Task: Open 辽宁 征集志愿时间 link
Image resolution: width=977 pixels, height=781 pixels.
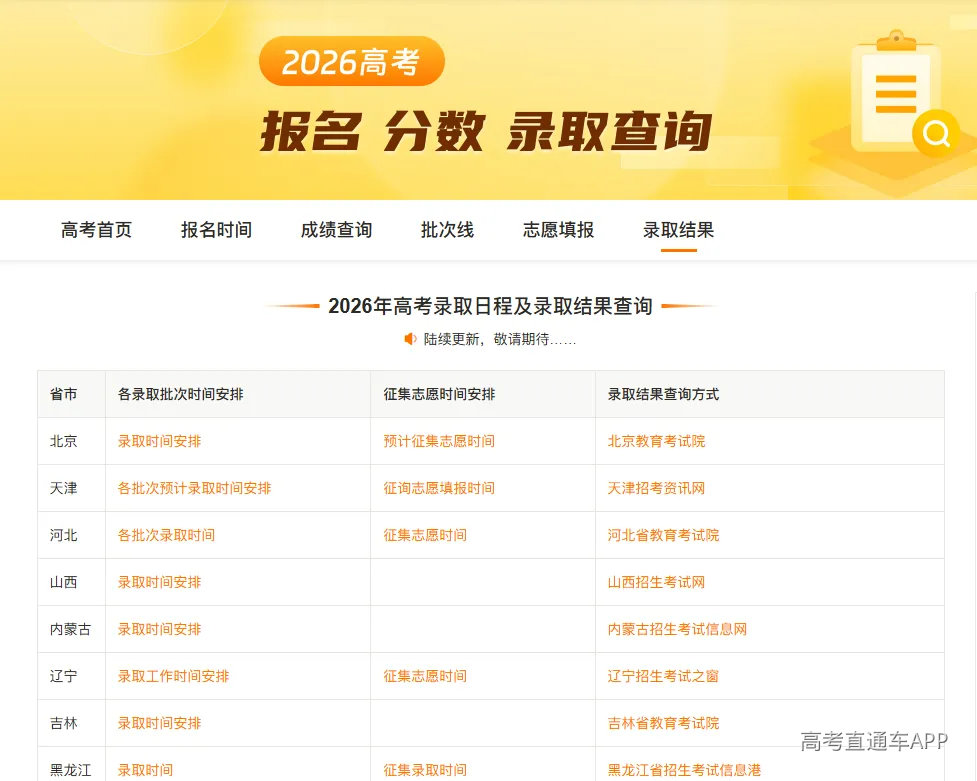Action: coord(425,676)
